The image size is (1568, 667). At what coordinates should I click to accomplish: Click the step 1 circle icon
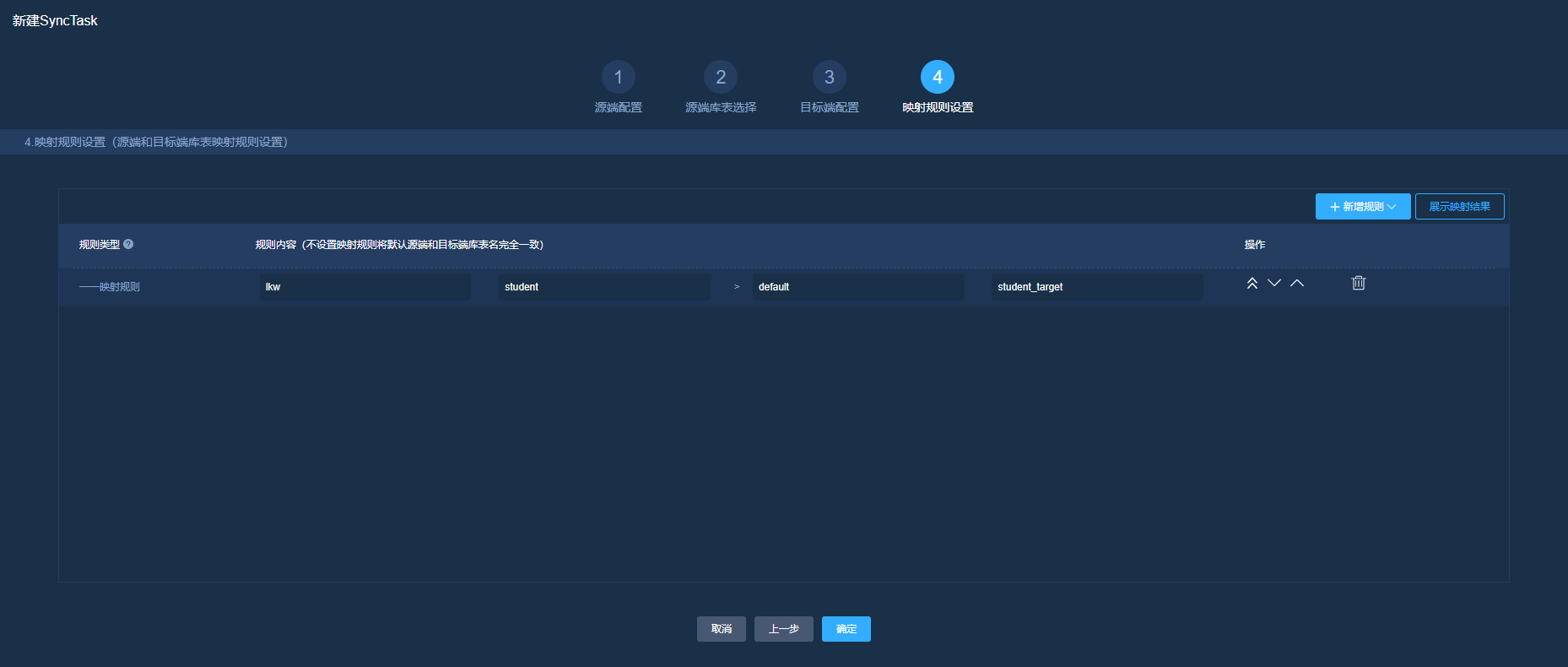coord(618,77)
